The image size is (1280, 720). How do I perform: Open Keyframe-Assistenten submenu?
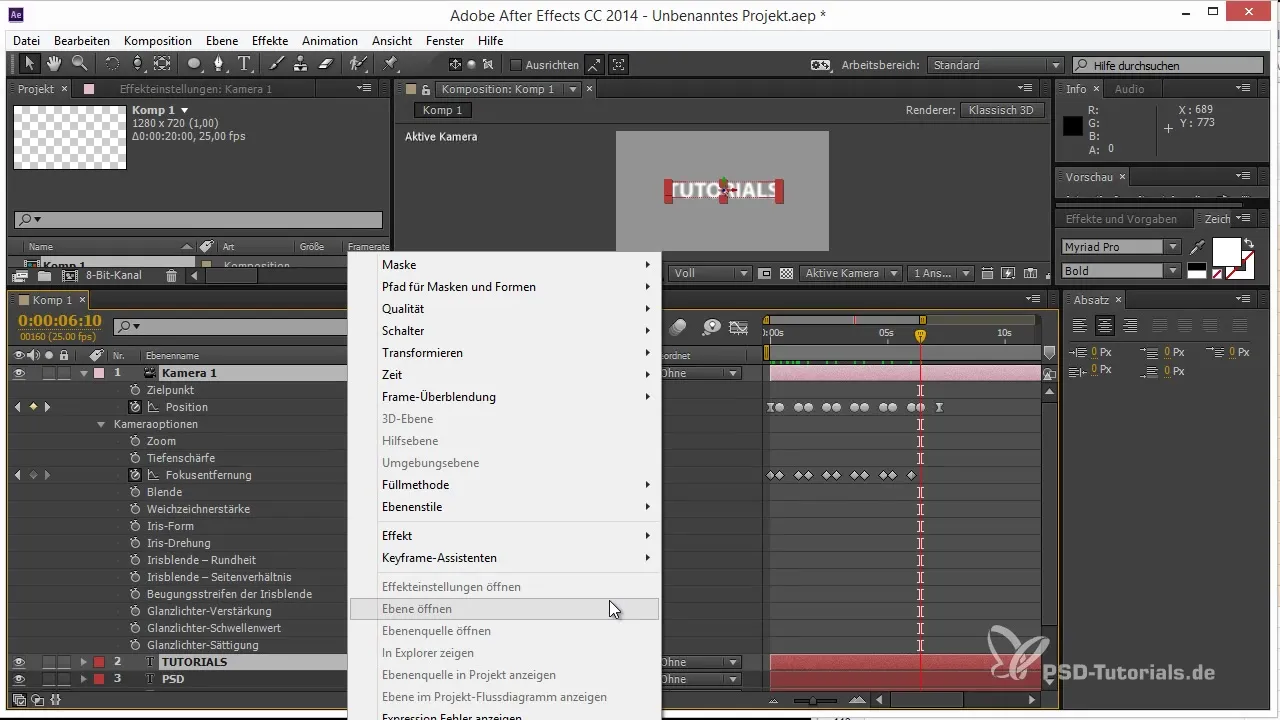point(505,558)
